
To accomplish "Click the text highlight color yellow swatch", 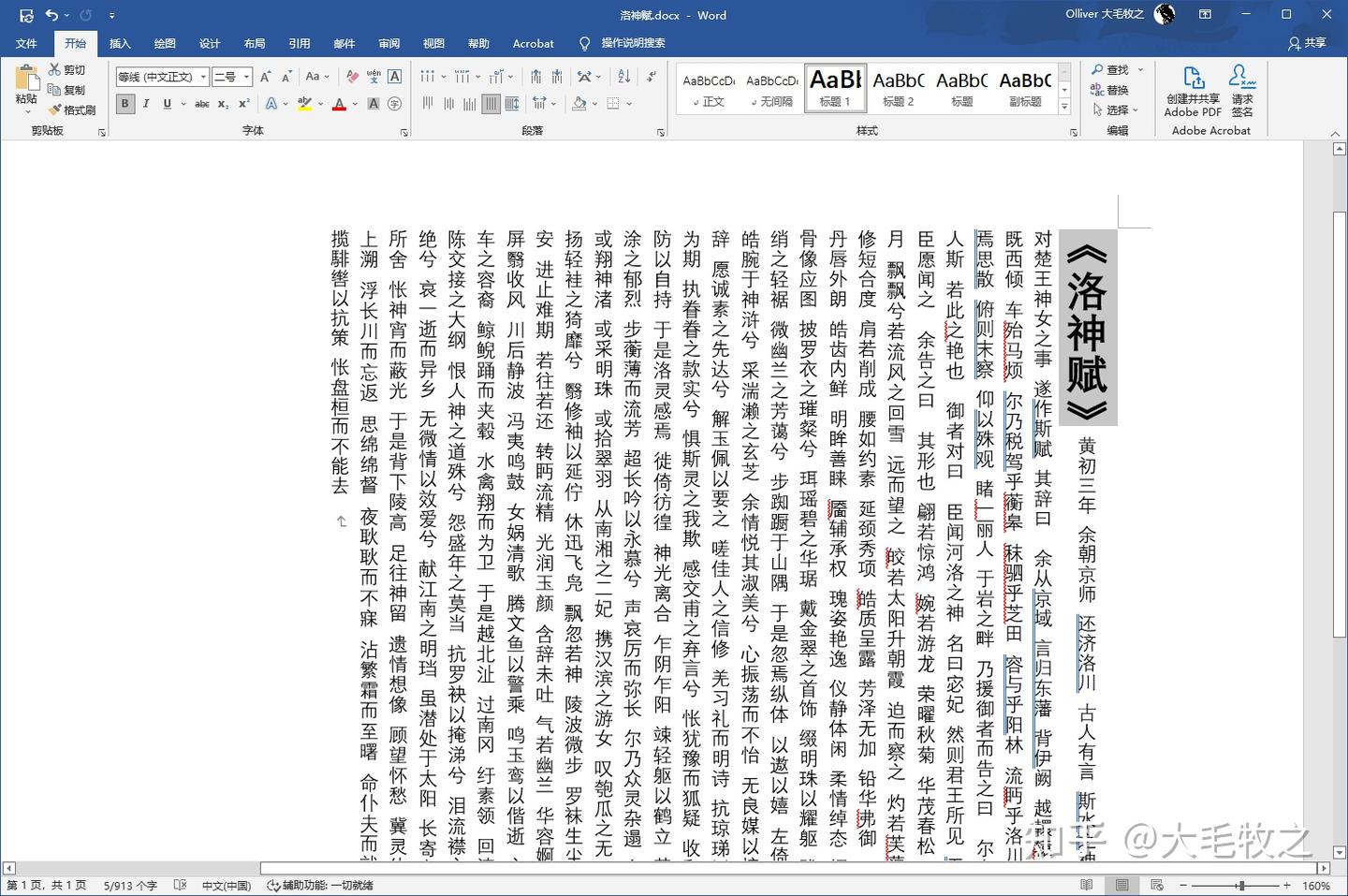I will coord(304,104).
